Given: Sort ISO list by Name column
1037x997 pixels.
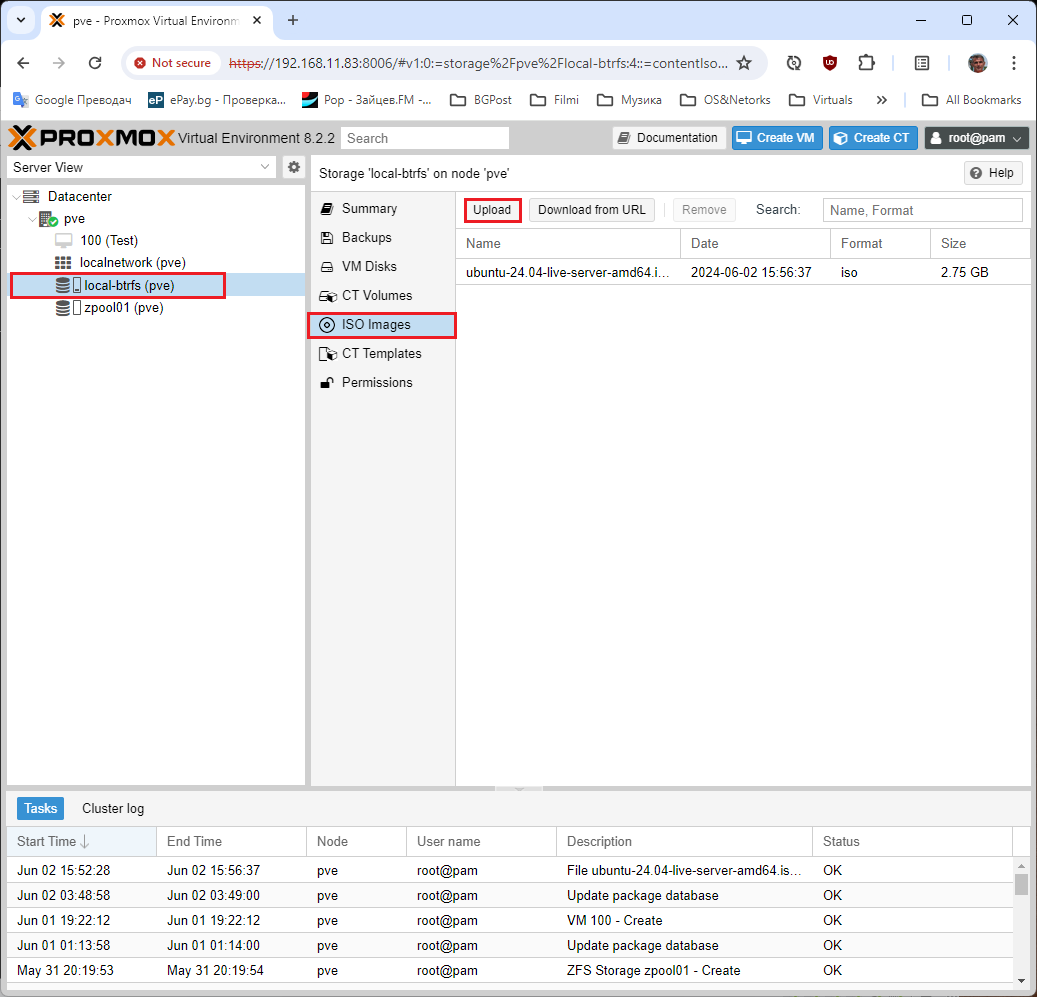Looking at the screenshot, I should [x=568, y=244].
